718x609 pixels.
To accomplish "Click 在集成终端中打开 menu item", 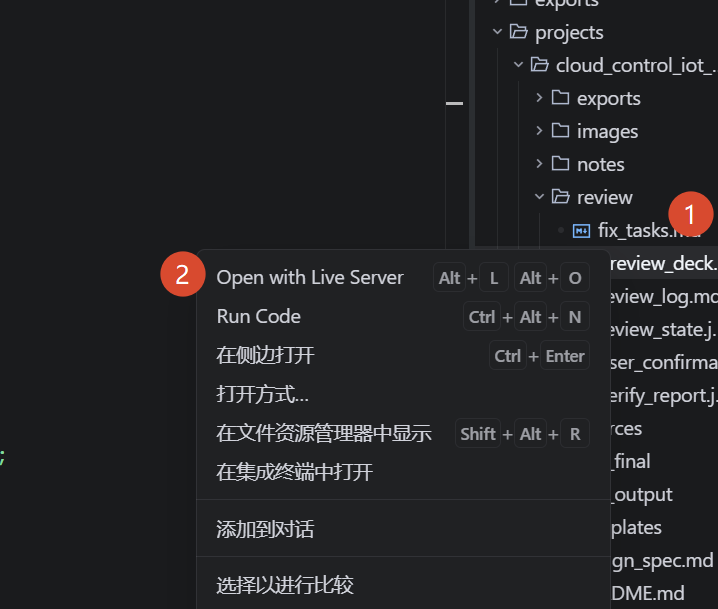I will point(294,472).
